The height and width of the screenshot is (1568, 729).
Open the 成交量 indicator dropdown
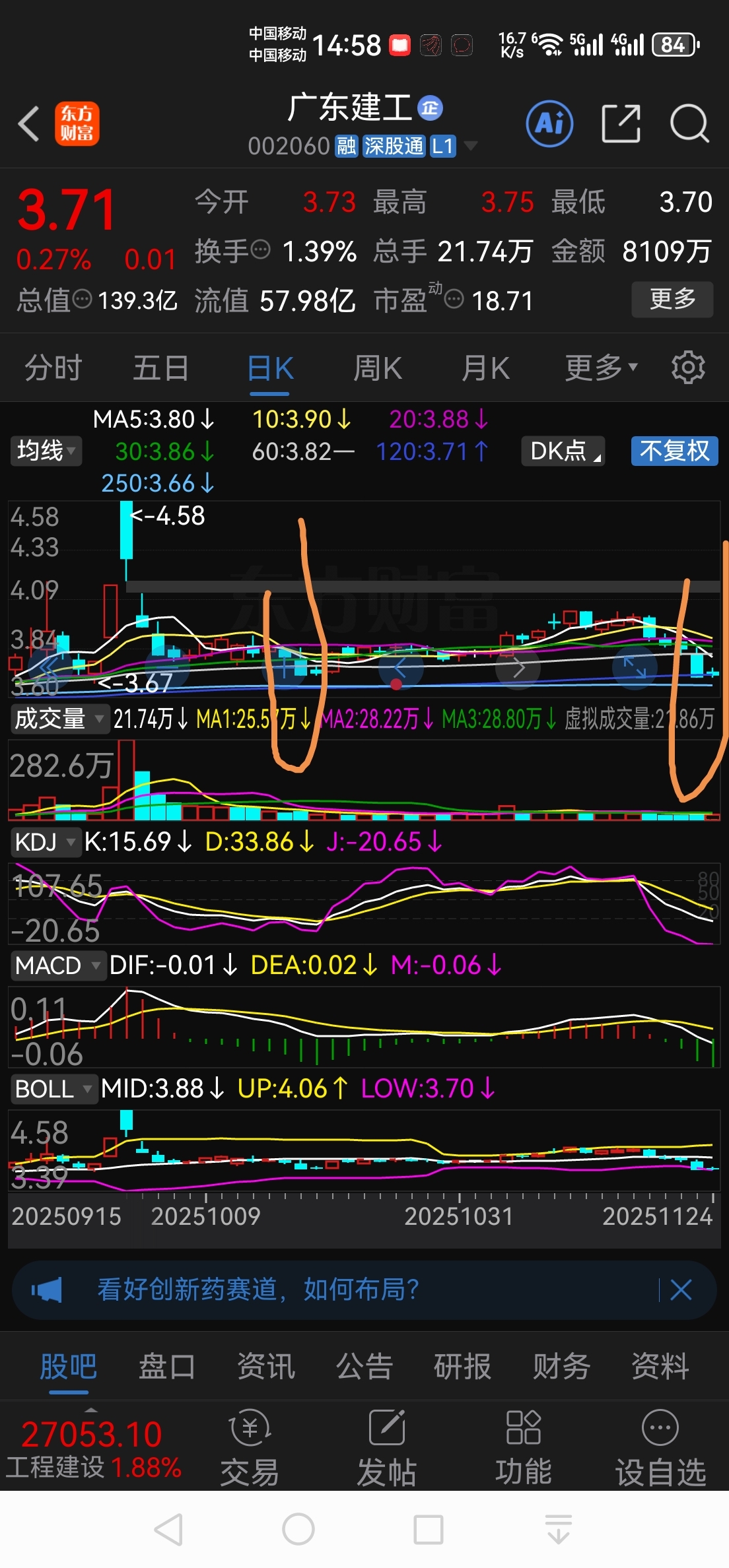click(x=59, y=718)
